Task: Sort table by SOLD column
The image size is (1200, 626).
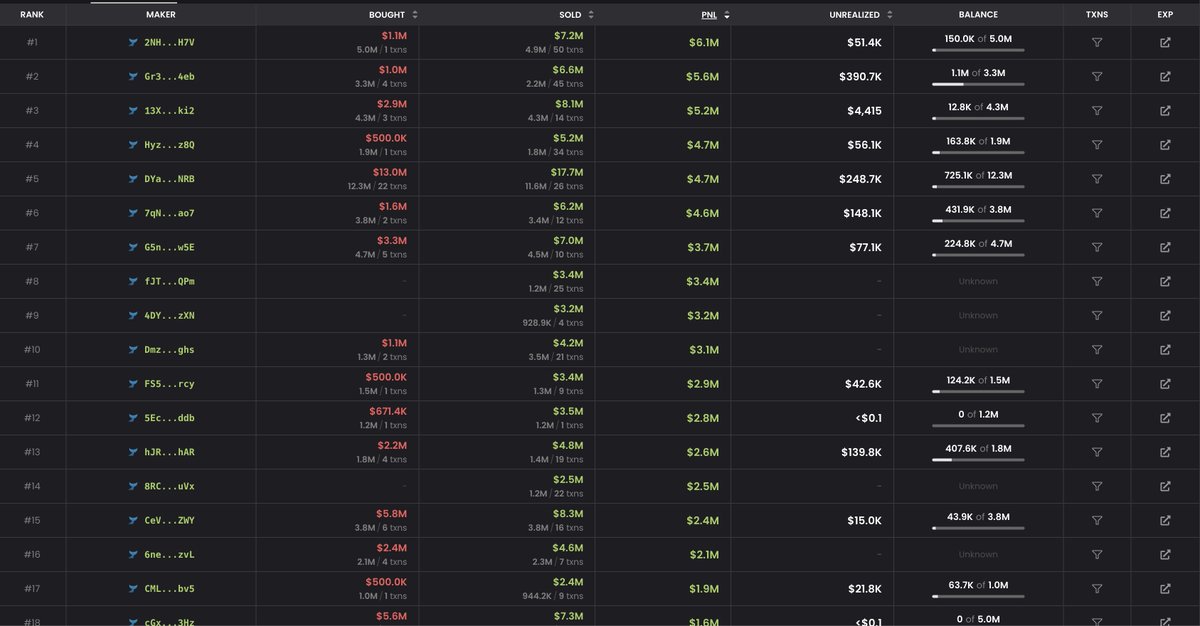Action: [x=576, y=15]
